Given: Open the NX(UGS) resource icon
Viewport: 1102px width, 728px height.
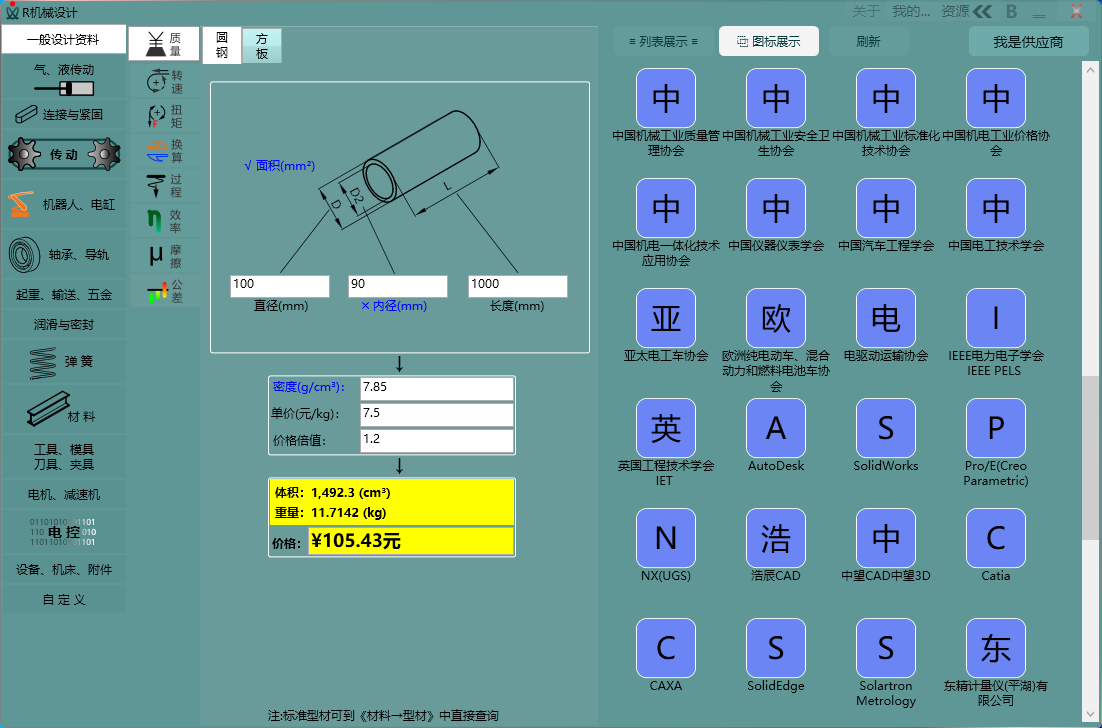Looking at the screenshot, I should click(666, 538).
